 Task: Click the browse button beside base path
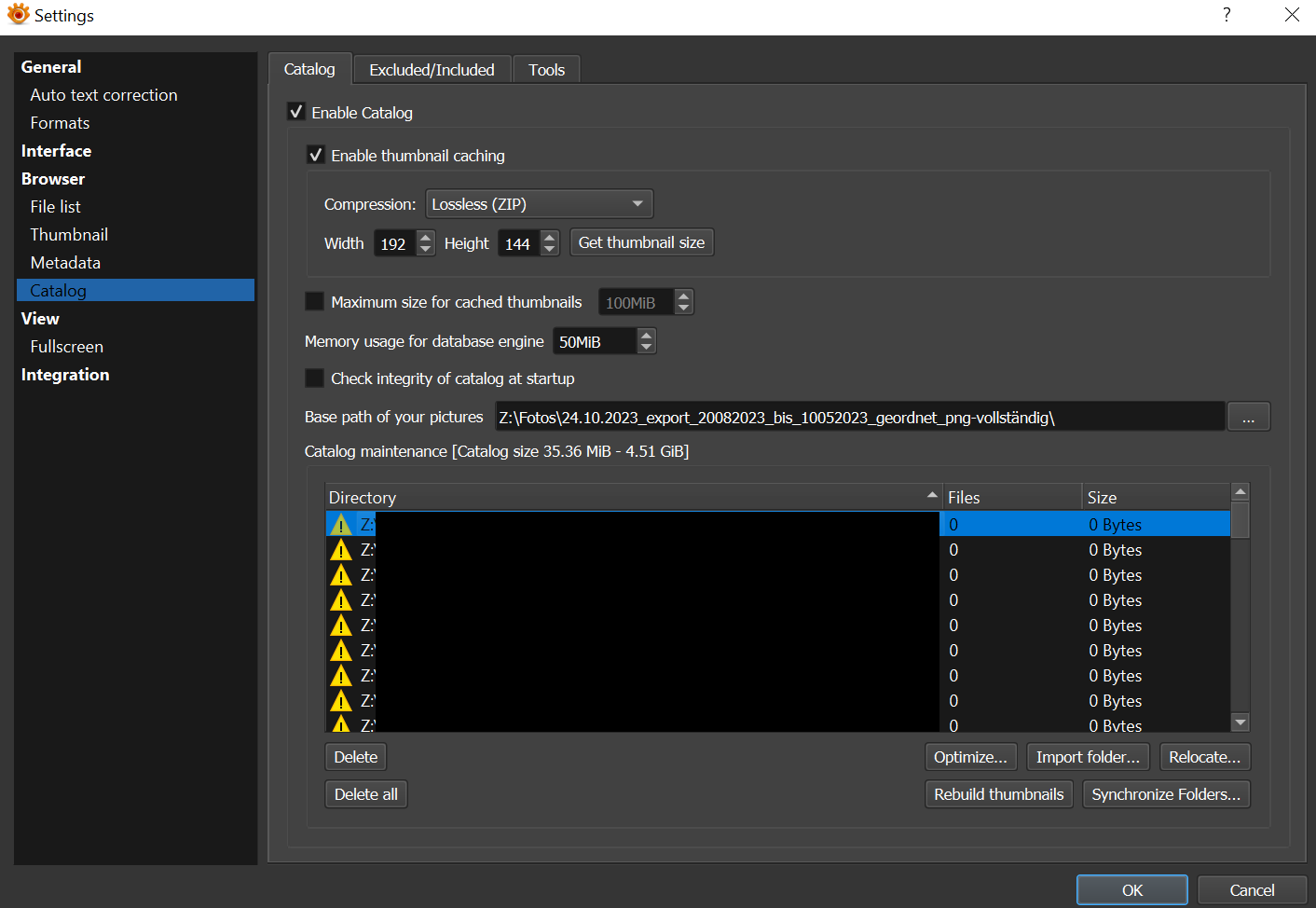click(x=1248, y=418)
